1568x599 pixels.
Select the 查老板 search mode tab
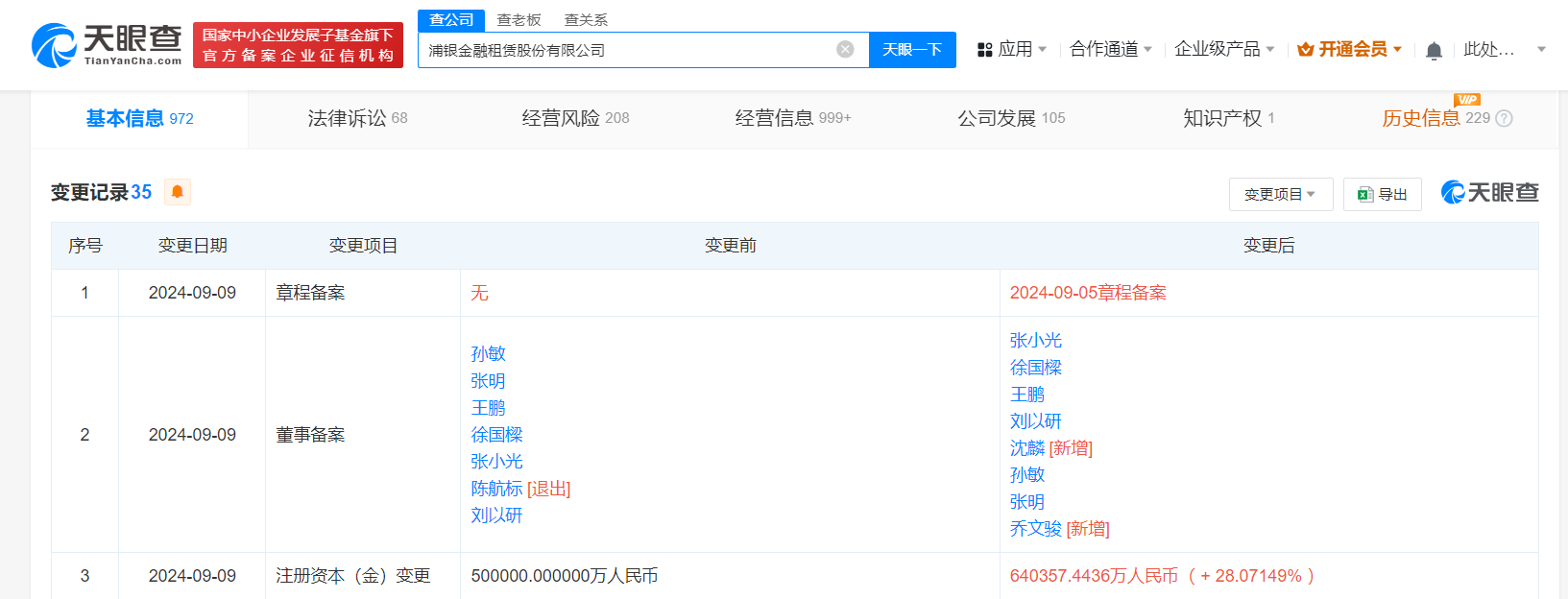point(519,20)
